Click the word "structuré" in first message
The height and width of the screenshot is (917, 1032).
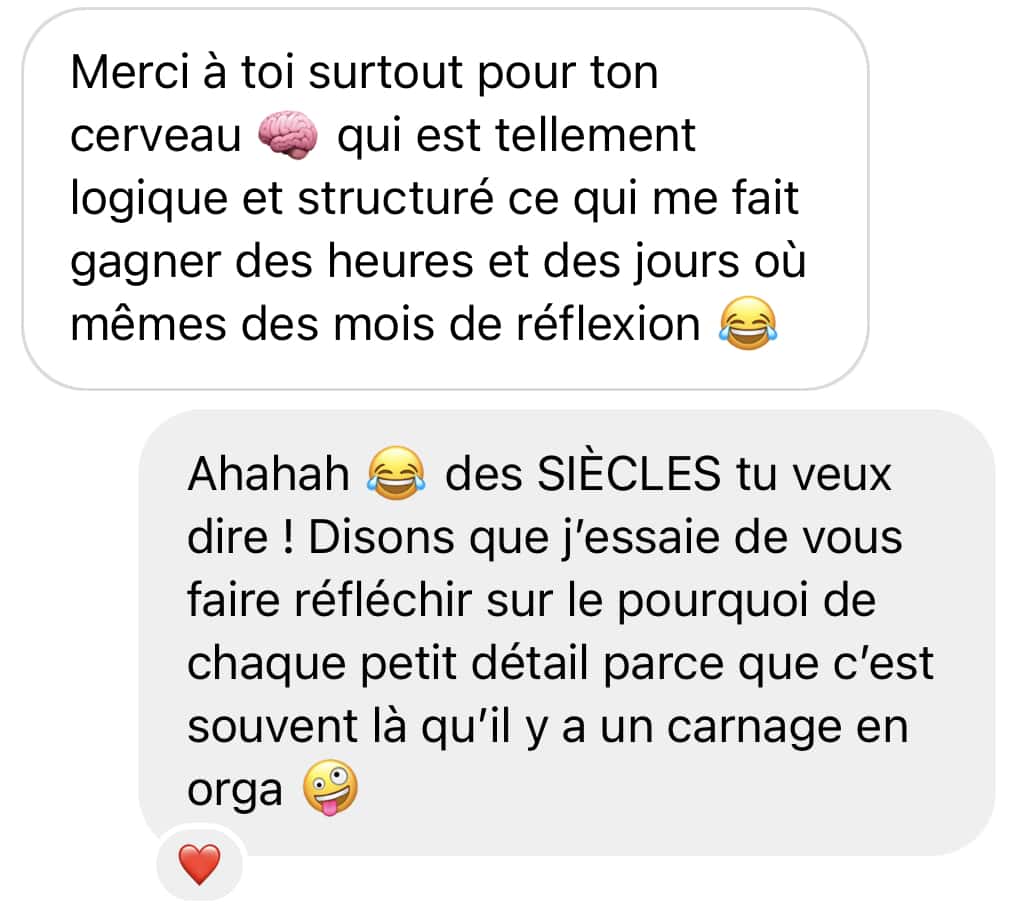395,198
